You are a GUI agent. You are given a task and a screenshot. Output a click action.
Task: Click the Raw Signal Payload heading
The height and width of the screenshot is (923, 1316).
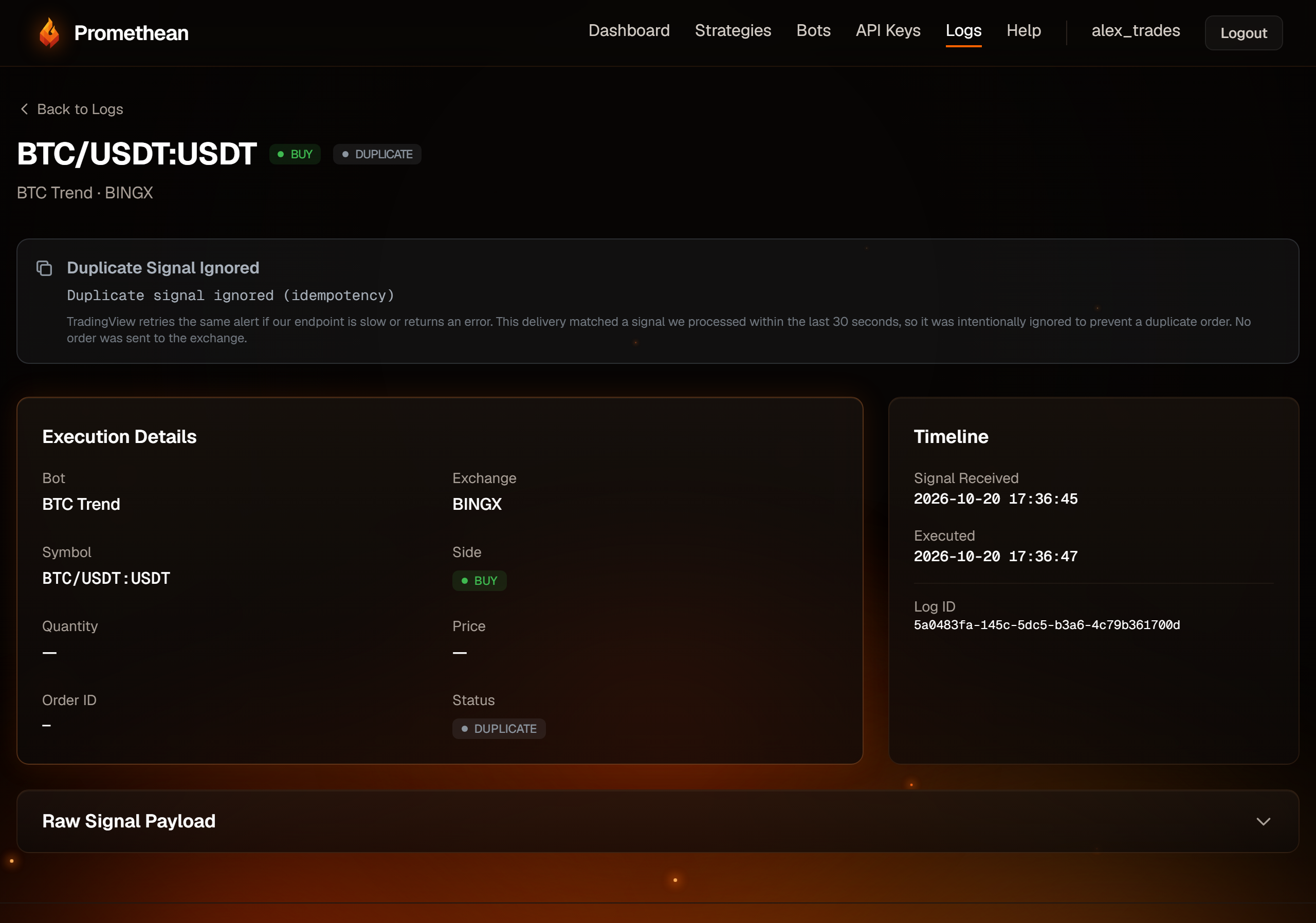point(129,821)
